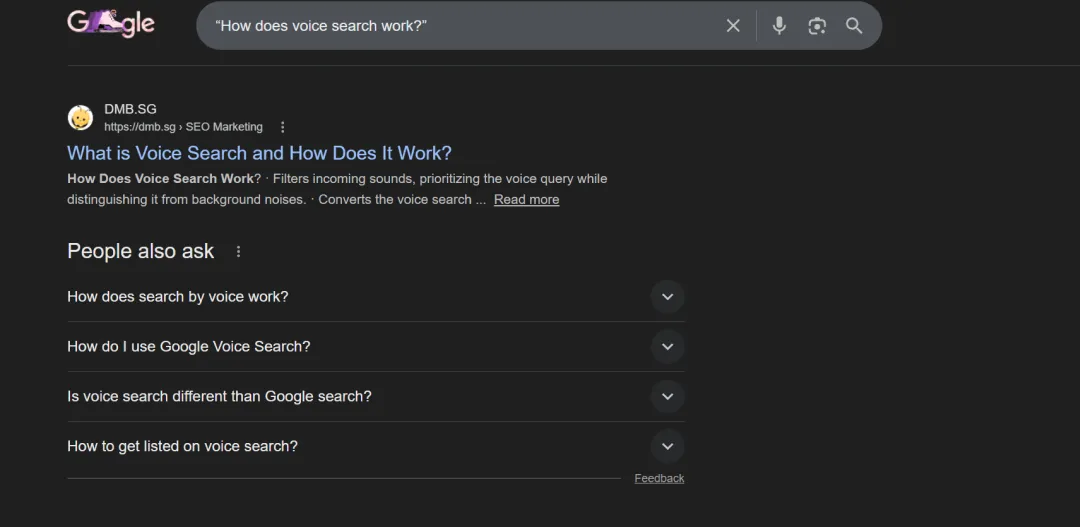Expand How do I use Google Voice Search?
Screen dimensions: 1080x527
pos(375,347)
